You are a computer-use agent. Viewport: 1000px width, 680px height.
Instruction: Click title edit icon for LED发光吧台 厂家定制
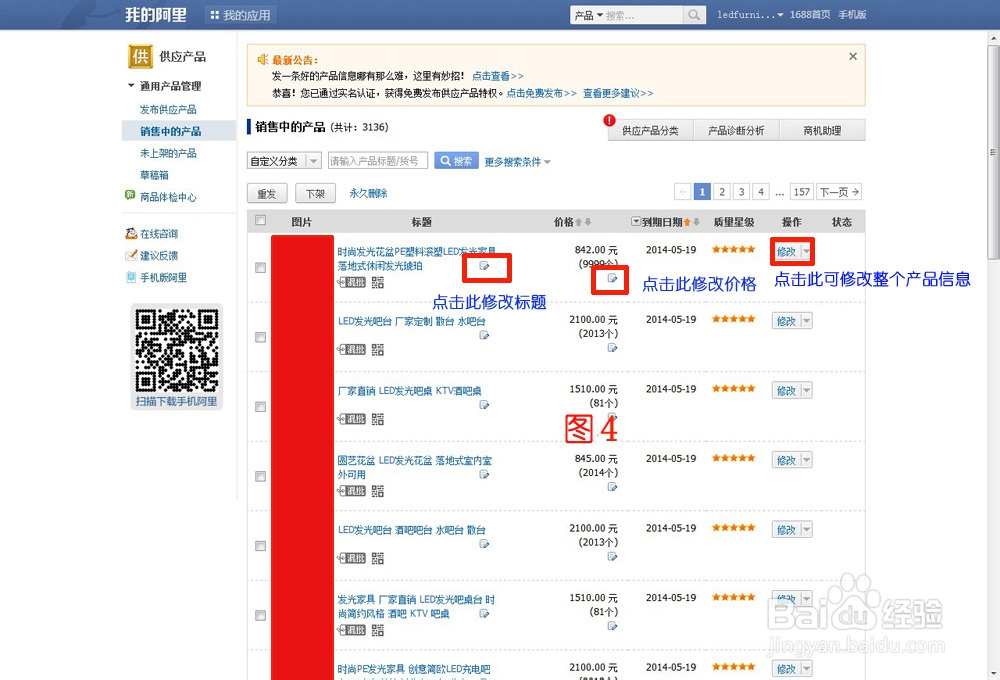coord(485,335)
